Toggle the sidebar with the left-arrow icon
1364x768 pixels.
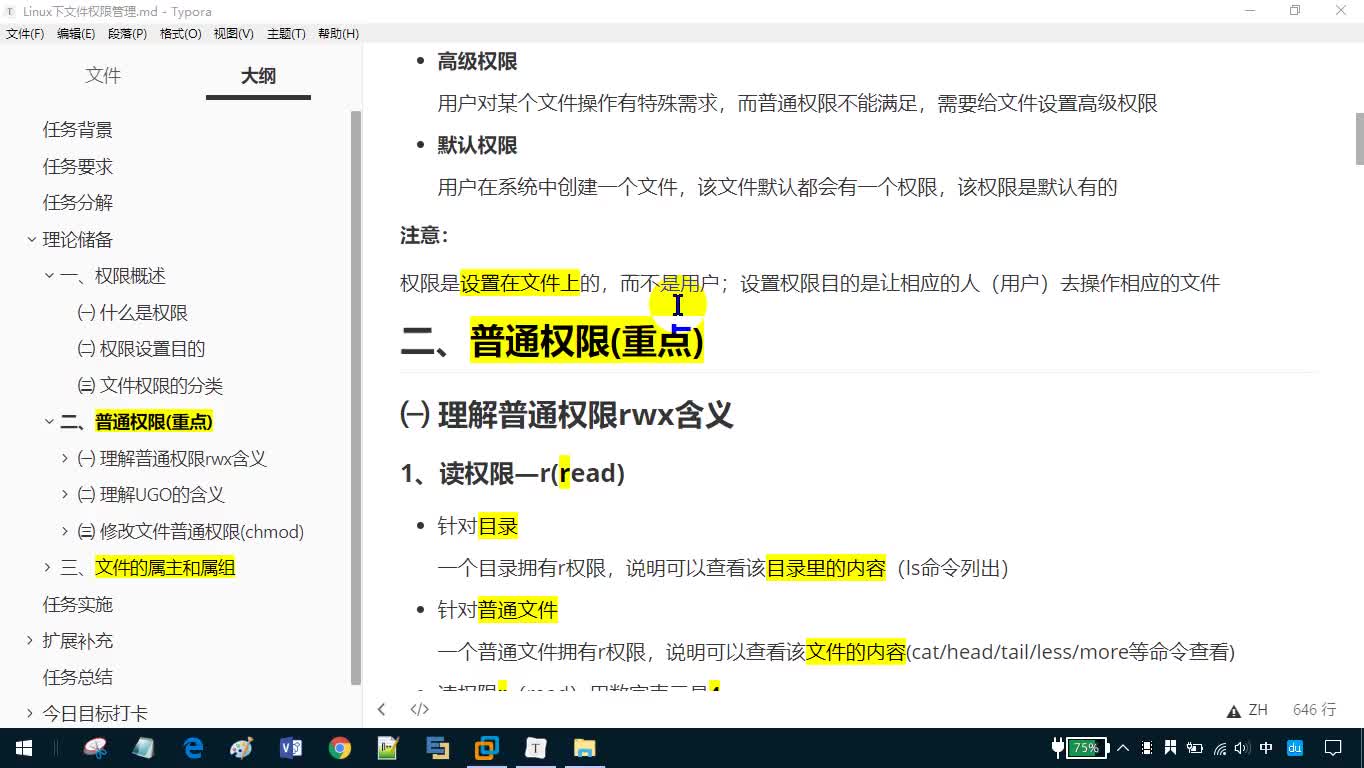381,709
